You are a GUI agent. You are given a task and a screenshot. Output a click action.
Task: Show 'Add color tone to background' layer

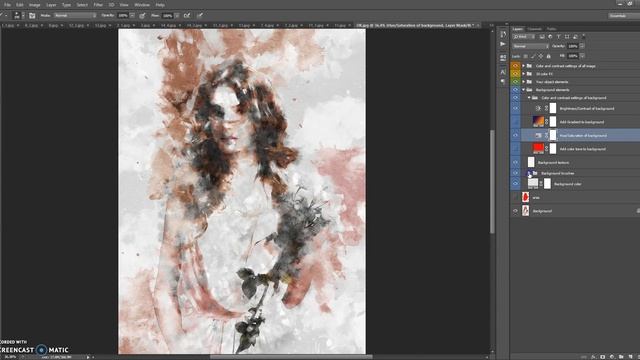click(x=516, y=149)
